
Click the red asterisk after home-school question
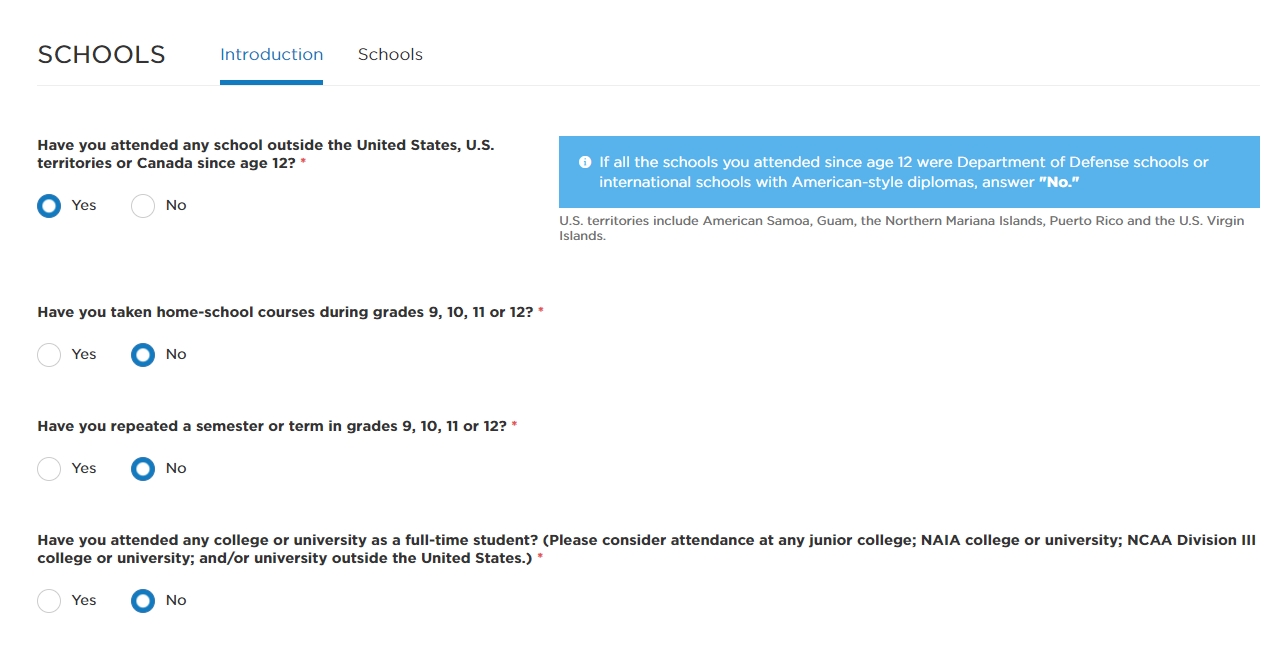541,311
